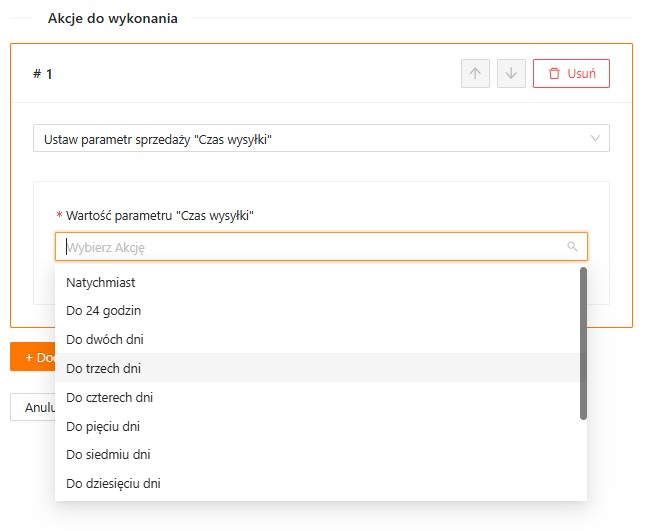Click the "Wybierz Akcję" search input
Image resolution: width=653 pixels, height=531 pixels.
pyautogui.click(x=310, y=246)
